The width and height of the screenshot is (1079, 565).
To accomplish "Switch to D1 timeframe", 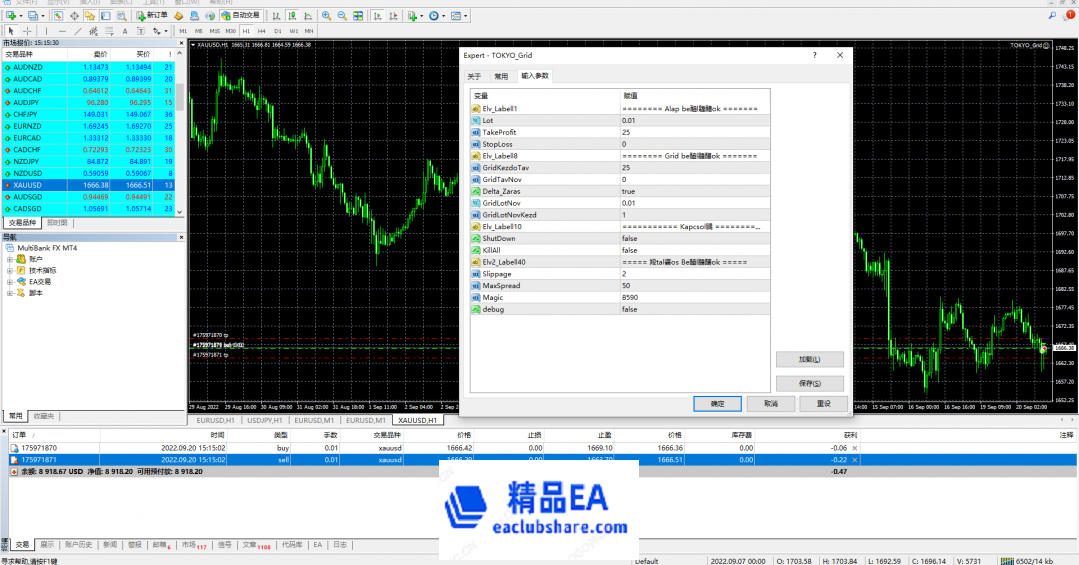I will pyautogui.click(x=277, y=31).
